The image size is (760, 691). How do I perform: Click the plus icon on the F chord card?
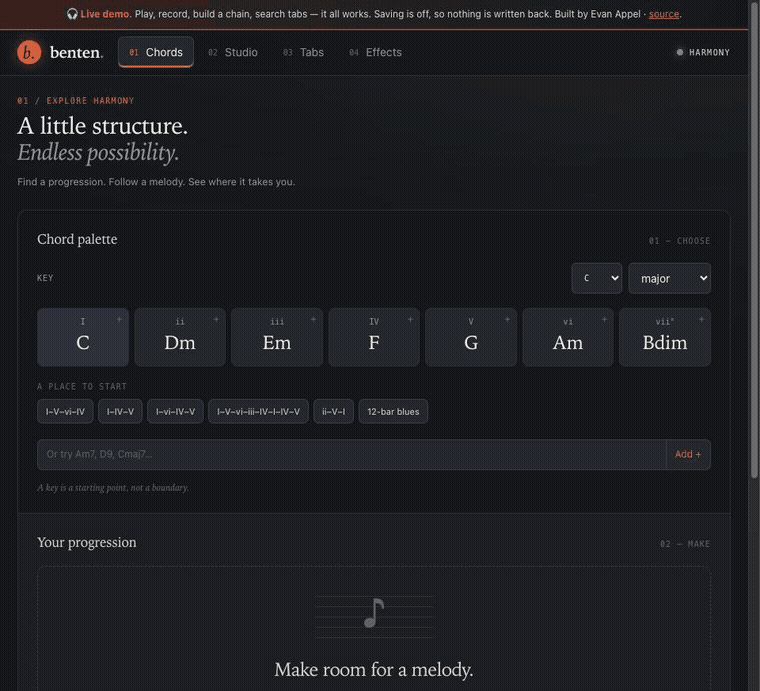coord(410,319)
